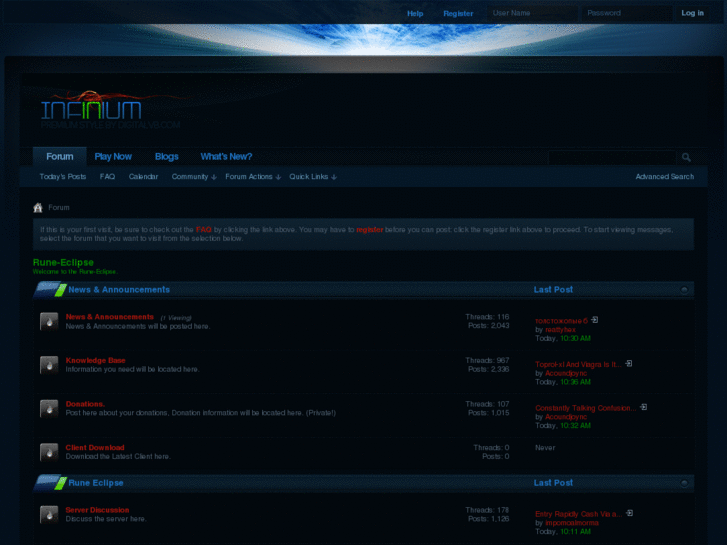Image resolution: width=727 pixels, height=545 pixels.
Task: Open the What's New? tab
Action: (226, 156)
